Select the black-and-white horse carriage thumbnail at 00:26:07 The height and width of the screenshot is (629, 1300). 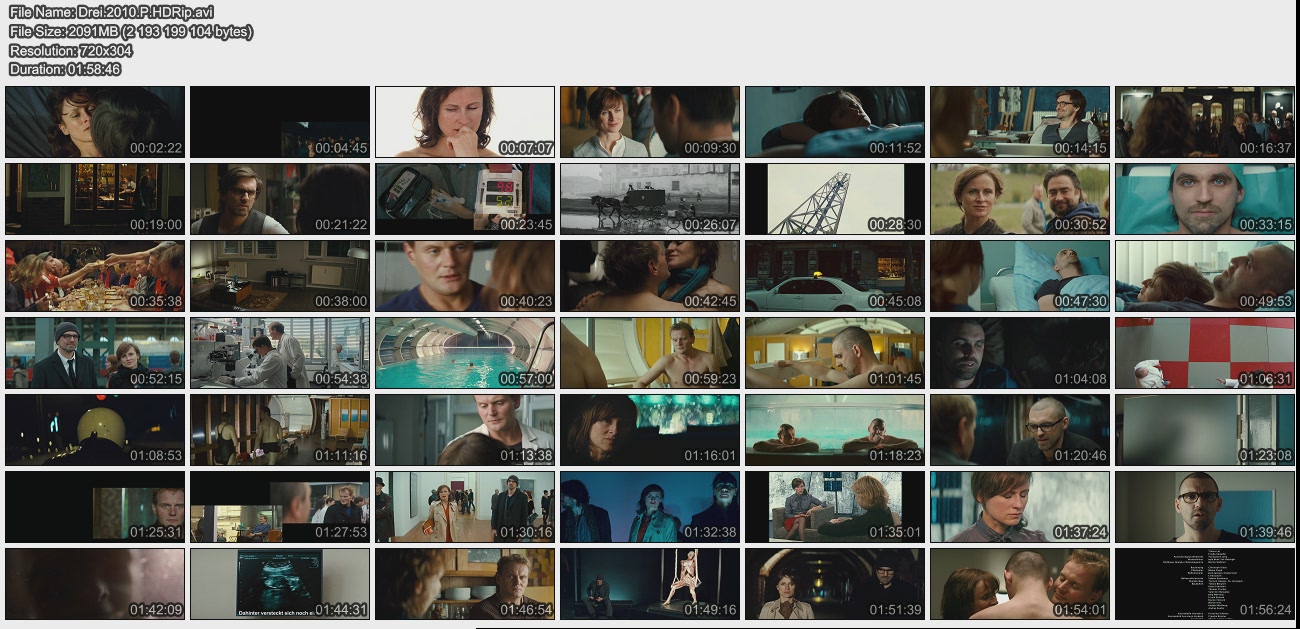[650, 199]
